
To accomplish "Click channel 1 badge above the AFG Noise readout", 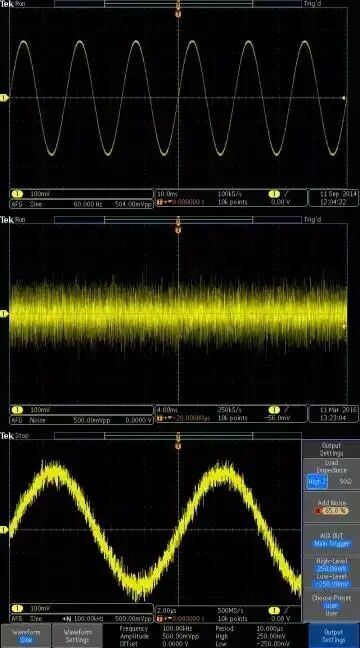I will tap(17, 410).
